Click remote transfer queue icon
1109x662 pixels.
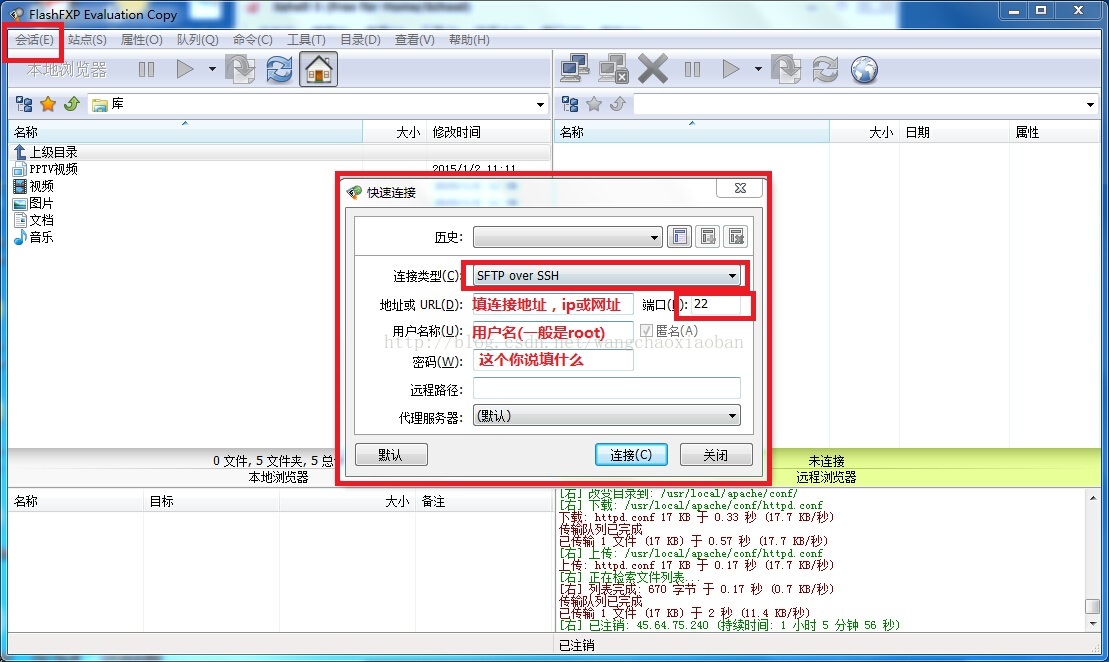[x=786, y=69]
